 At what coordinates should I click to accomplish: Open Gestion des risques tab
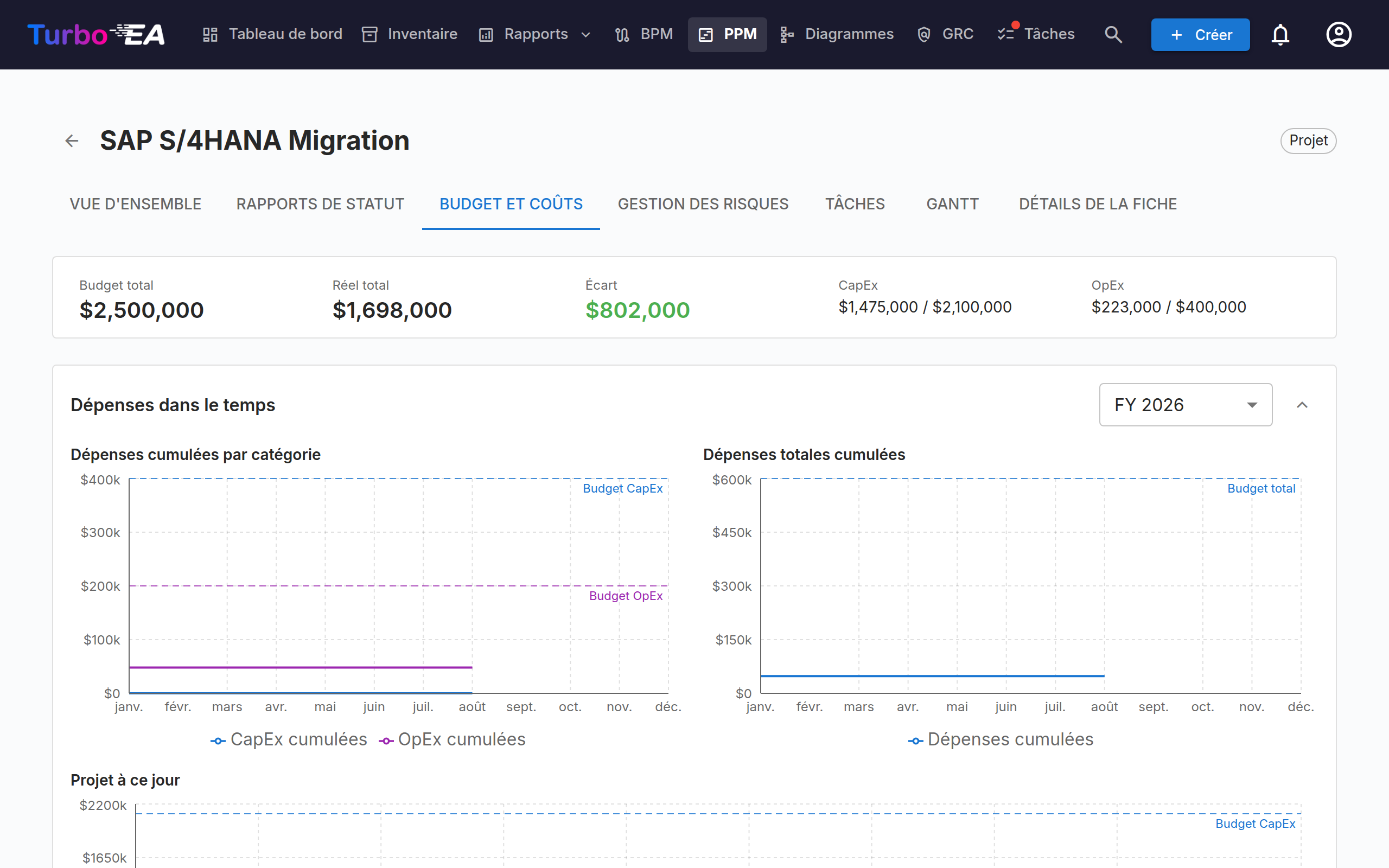click(703, 204)
